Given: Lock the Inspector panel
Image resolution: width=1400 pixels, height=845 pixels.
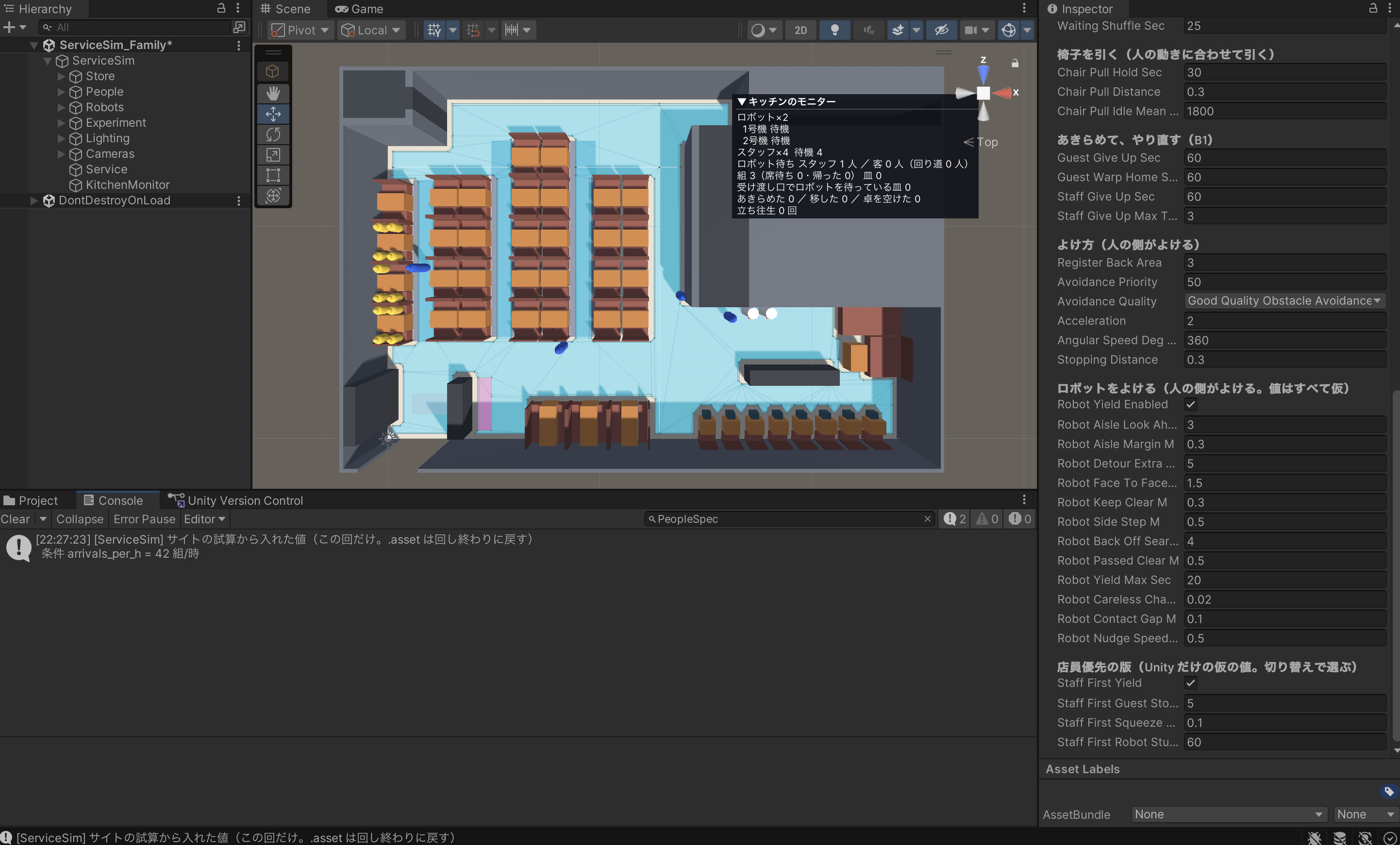Looking at the screenshot, I should (1373, 8).
